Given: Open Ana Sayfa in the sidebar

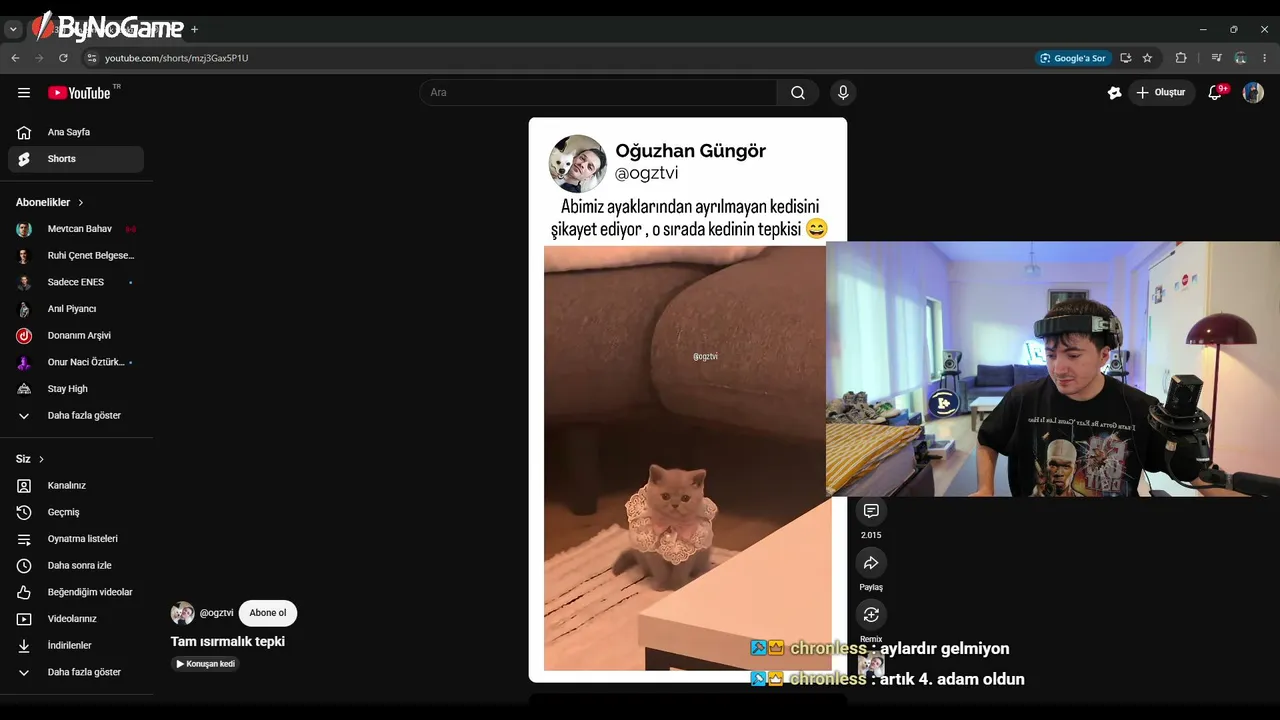Looking at the screenshot, I should (x=76, y=132).
